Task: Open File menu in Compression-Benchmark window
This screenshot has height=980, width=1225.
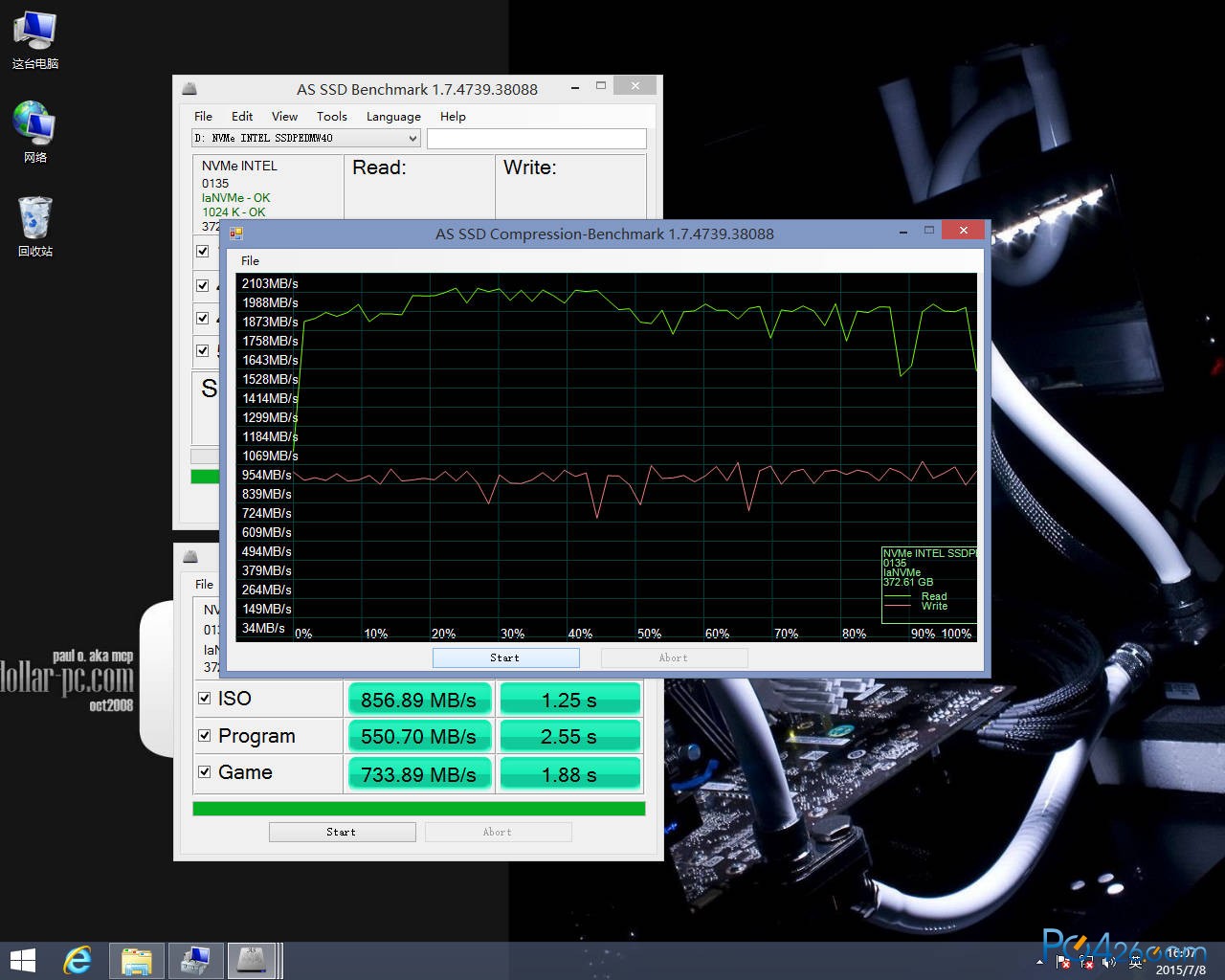Action: 250,260
